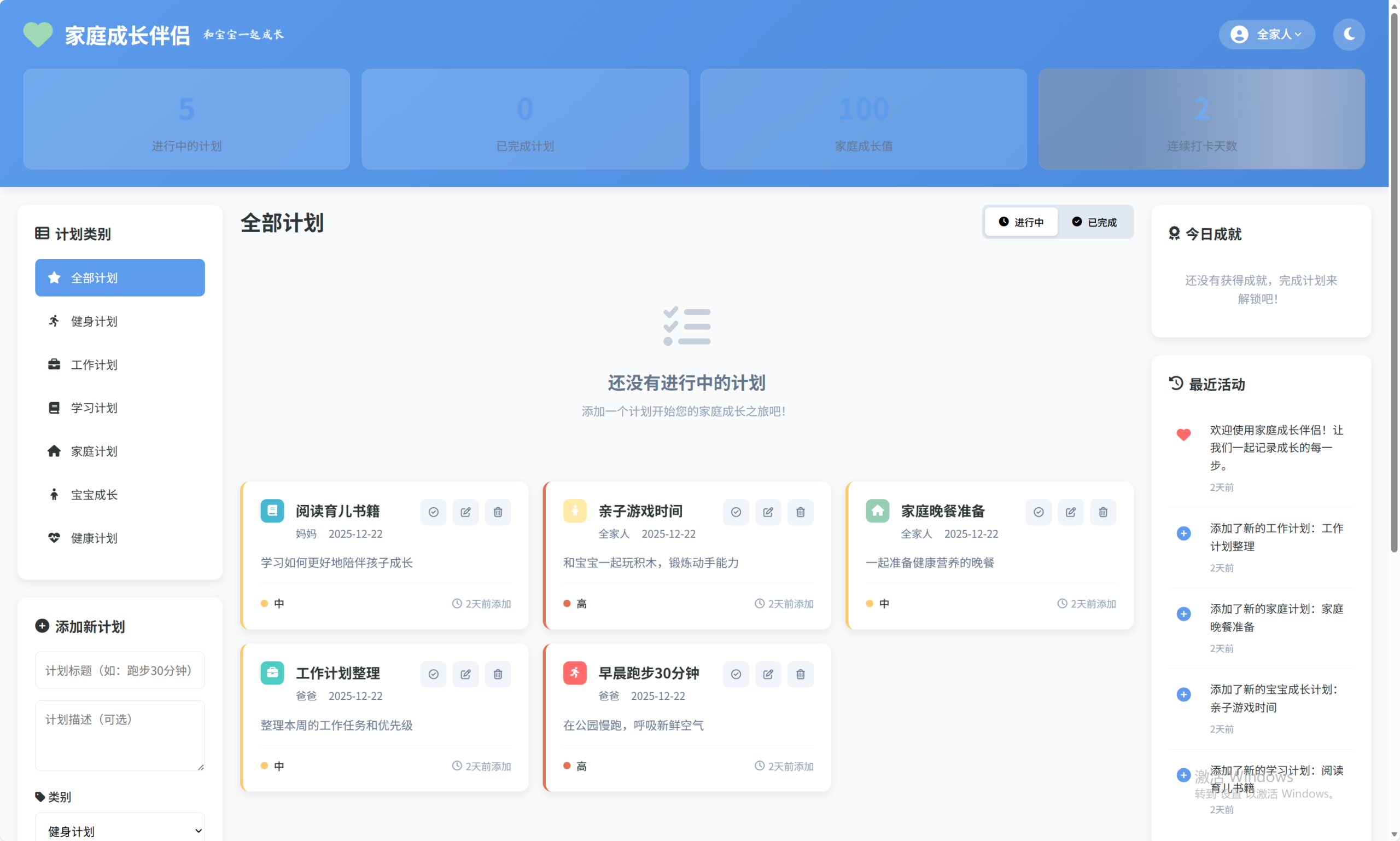Image resolution: width=1400 pixels, height=841 pixels.
Task: Click edit icon on 家庭晚餐准备 card
Action: (x=1070, y=512)
